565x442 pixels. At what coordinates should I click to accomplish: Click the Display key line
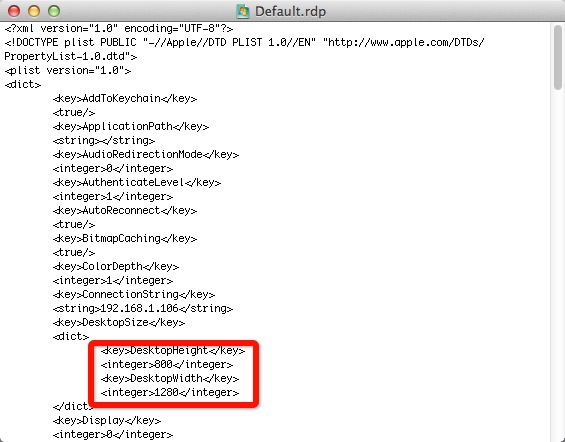[x=107, y=420]
